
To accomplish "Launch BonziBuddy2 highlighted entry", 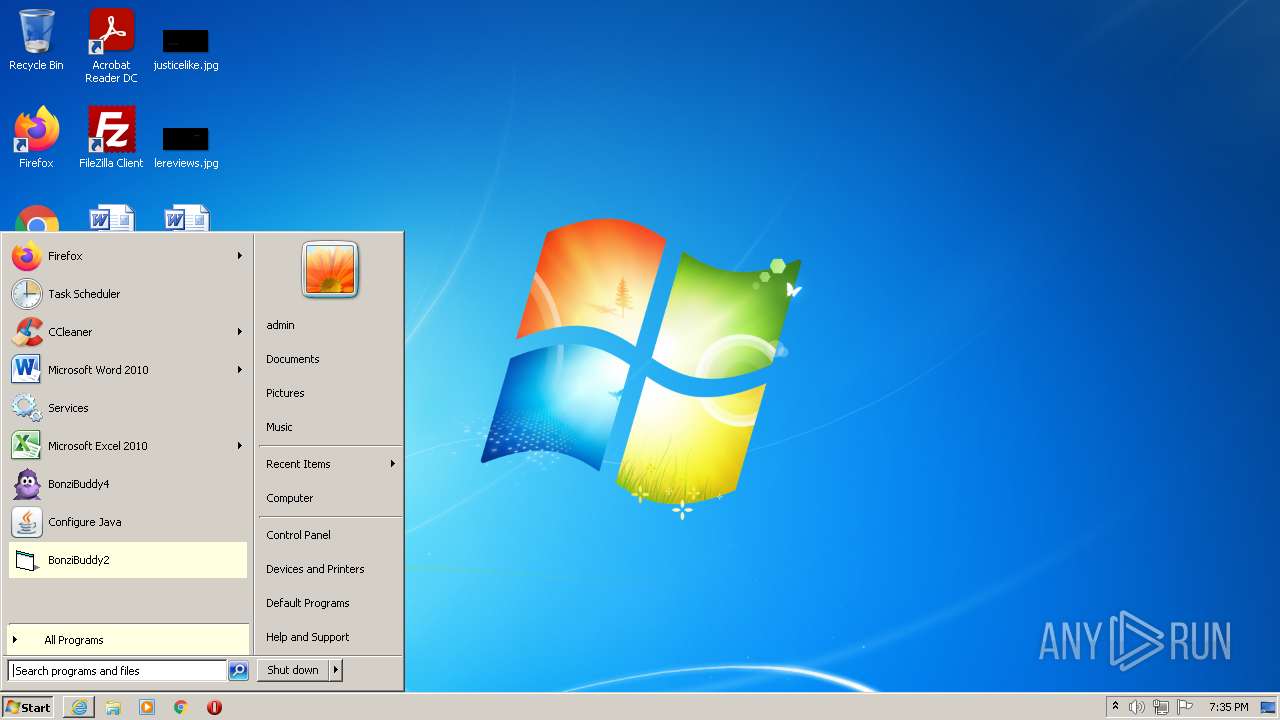I will click(127, 560).
